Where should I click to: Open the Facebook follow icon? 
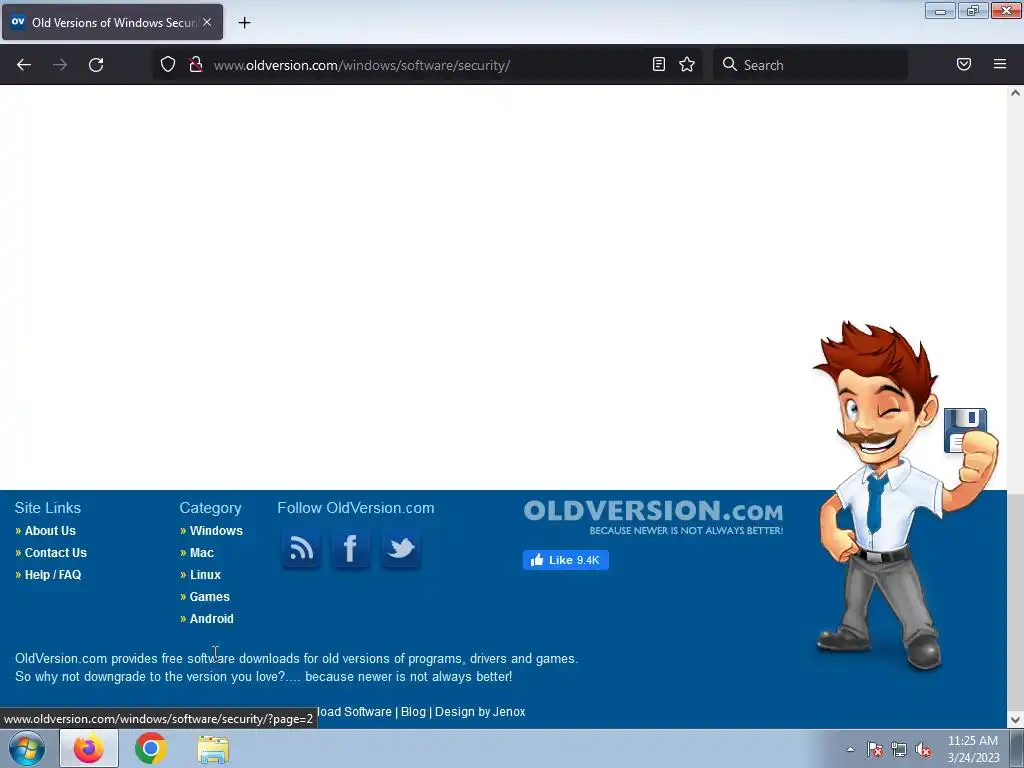[x=351, y=548]
